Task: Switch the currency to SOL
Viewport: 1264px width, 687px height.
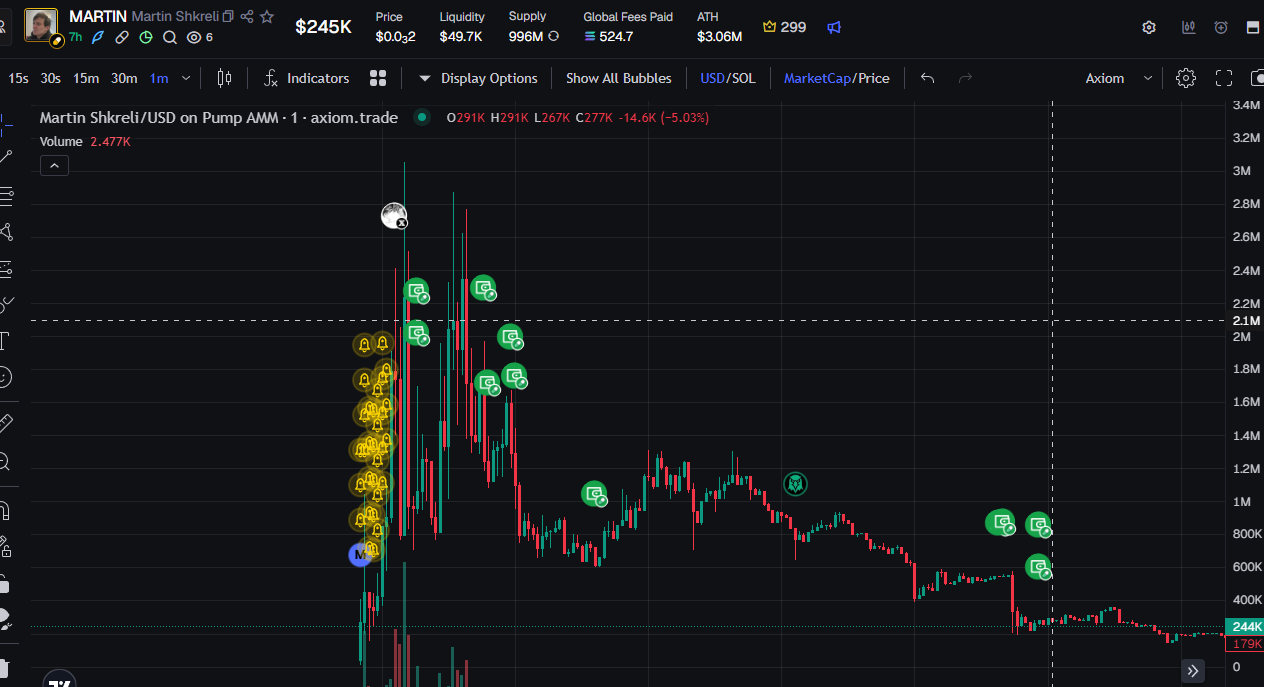Action: [743, 78]
